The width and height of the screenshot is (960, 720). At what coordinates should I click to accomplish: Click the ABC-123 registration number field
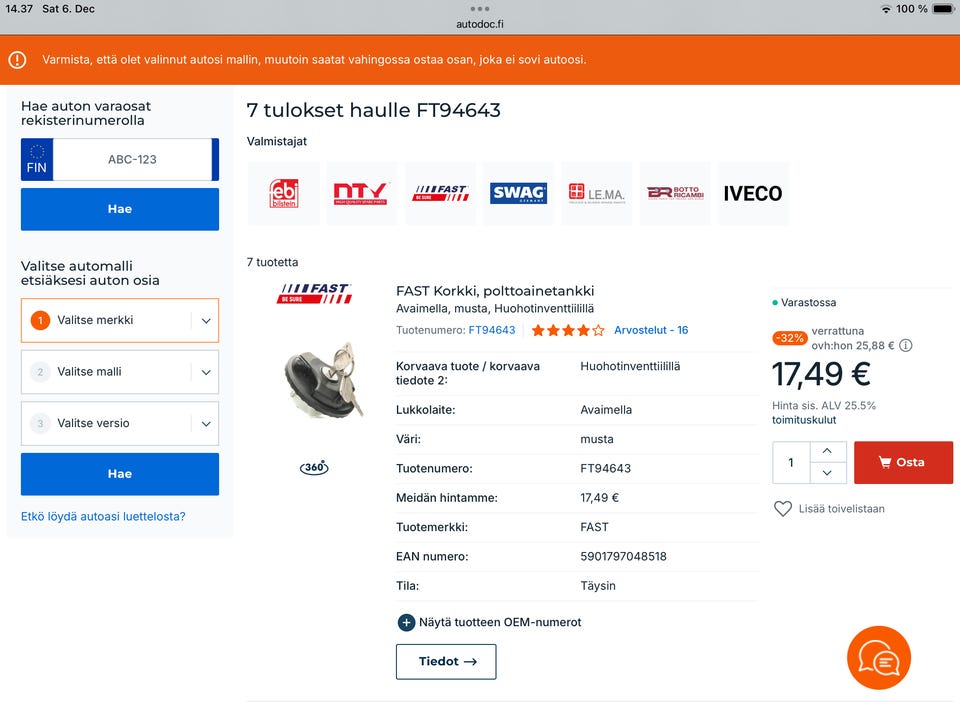(x=132, y=160)
